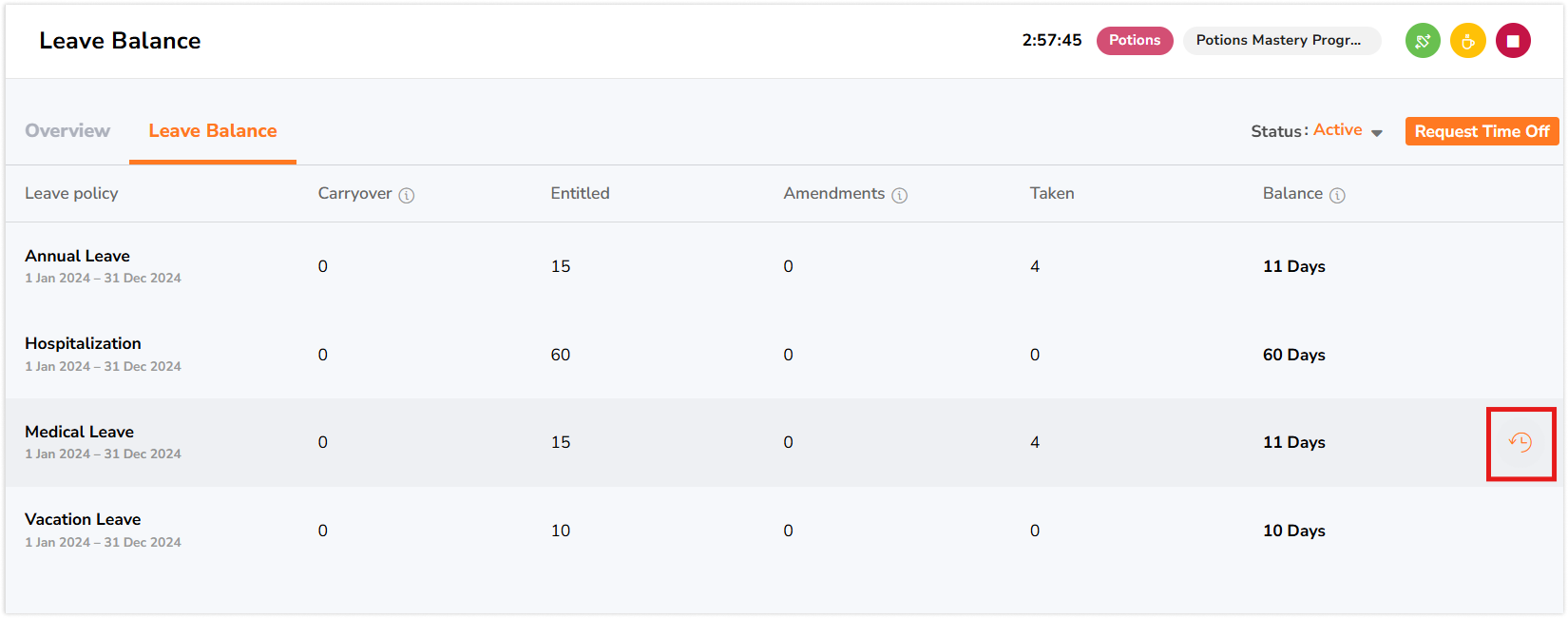Click the Request Time Off button
1568x618 pixels.
(1482, 131)
